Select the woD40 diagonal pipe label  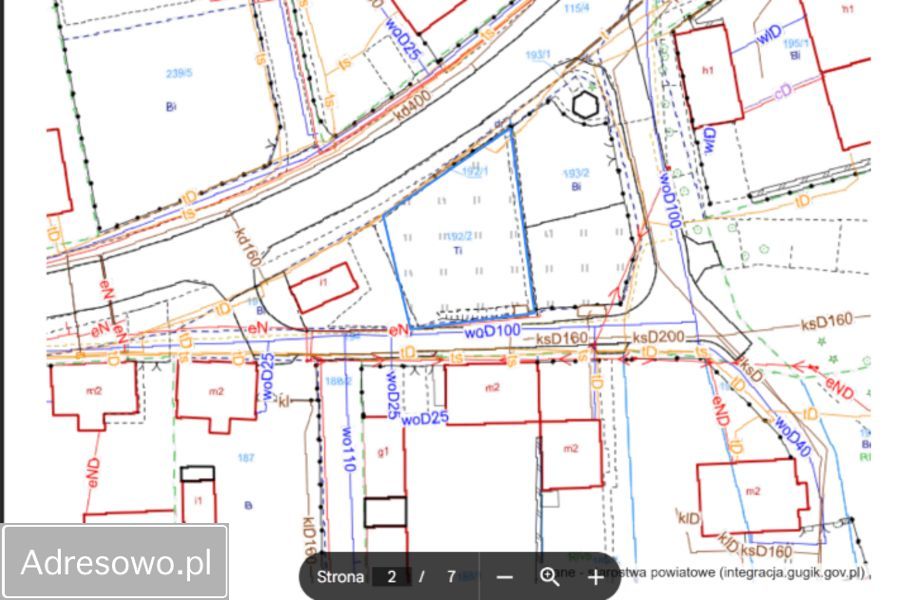(x=792, y=437)
